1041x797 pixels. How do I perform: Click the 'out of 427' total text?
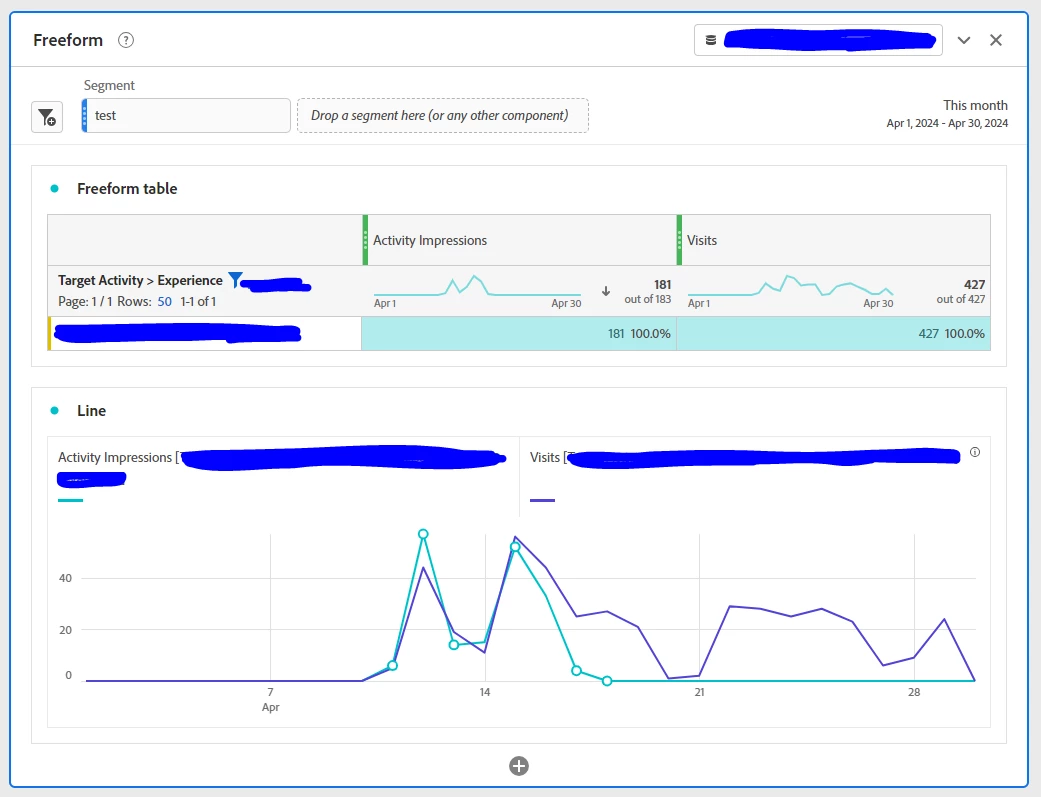[x=961, y=299]
